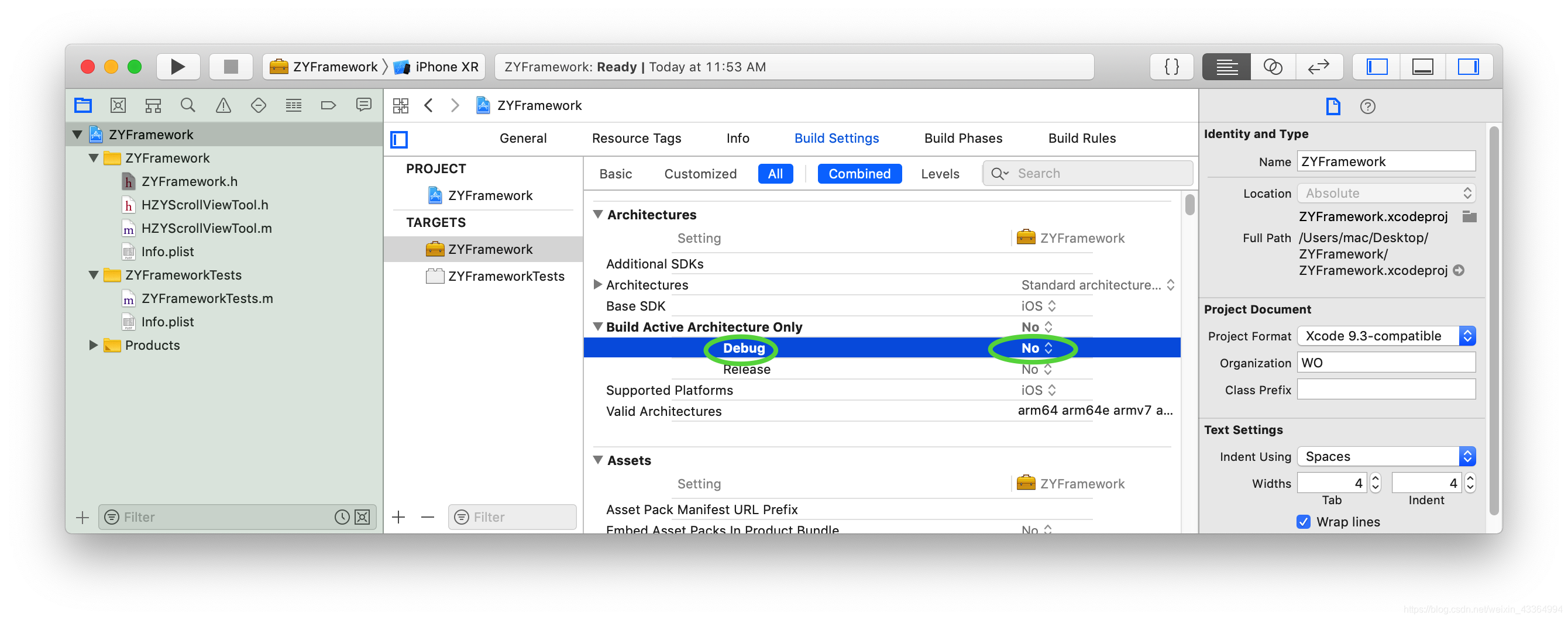1568x620 pixels.
Task: Toggle the inspectors panel
Action: click(1468, 66)
